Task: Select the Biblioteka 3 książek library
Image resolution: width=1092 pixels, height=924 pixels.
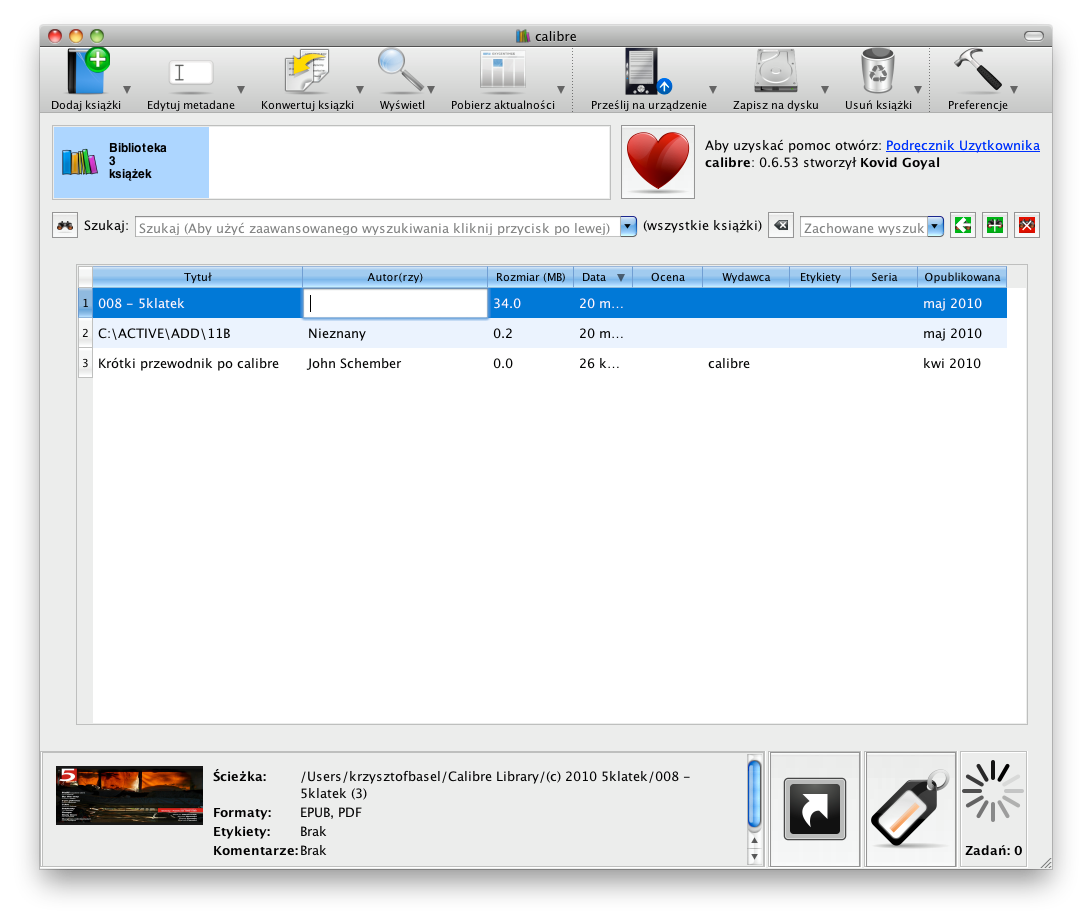Action: (131, 162)
